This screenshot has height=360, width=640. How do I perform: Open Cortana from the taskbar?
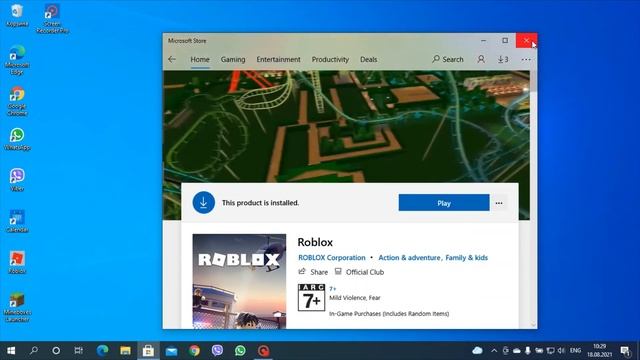[x=56, y=351]
